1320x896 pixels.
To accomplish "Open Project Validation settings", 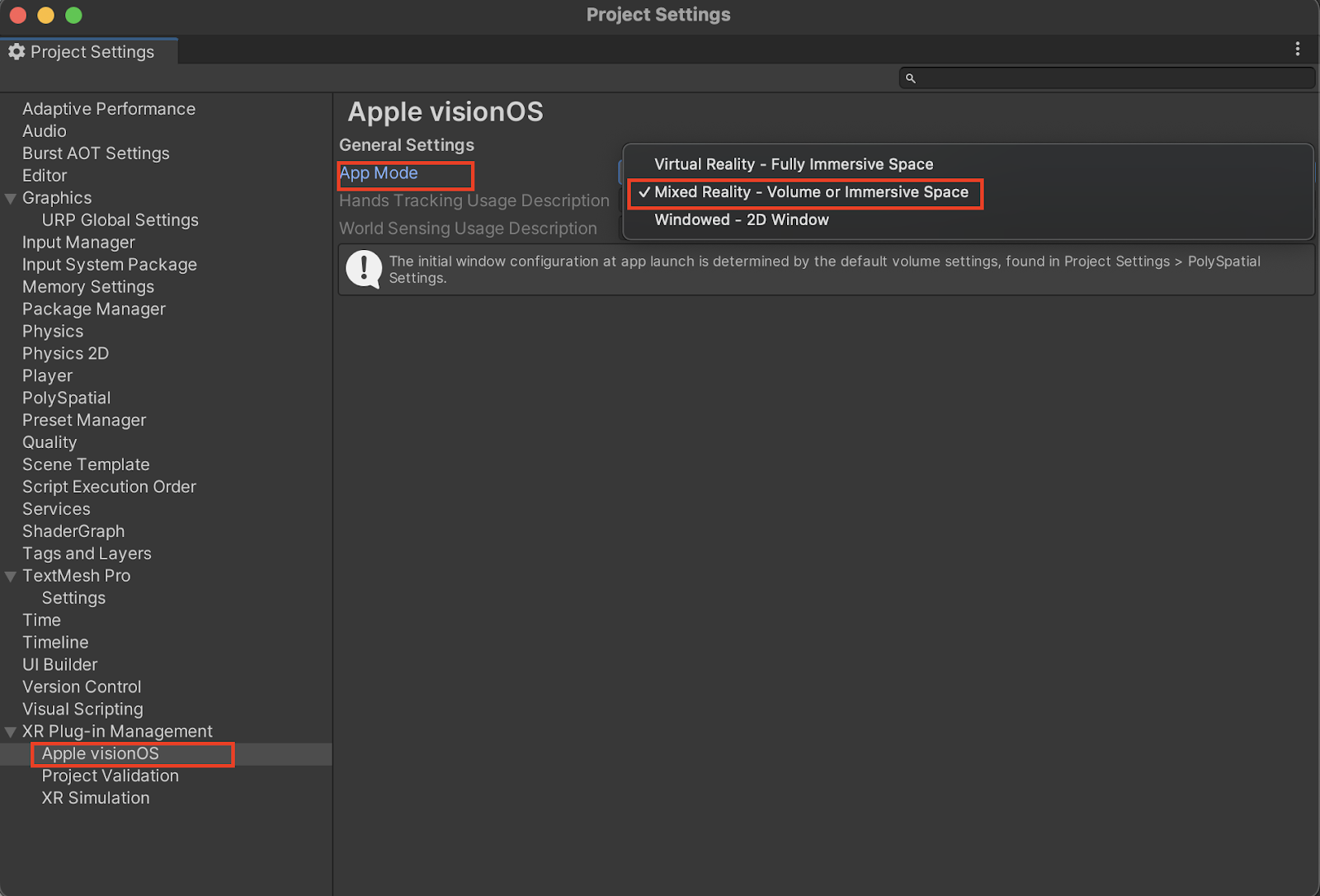I will point(110,776).
